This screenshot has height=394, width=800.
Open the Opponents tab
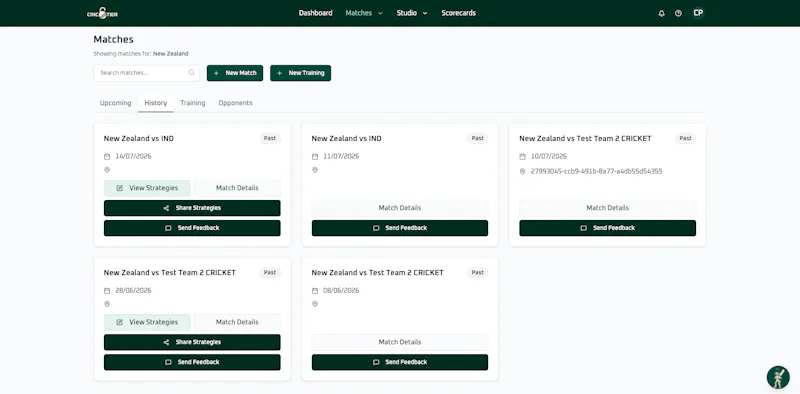(x=235, y=103)
